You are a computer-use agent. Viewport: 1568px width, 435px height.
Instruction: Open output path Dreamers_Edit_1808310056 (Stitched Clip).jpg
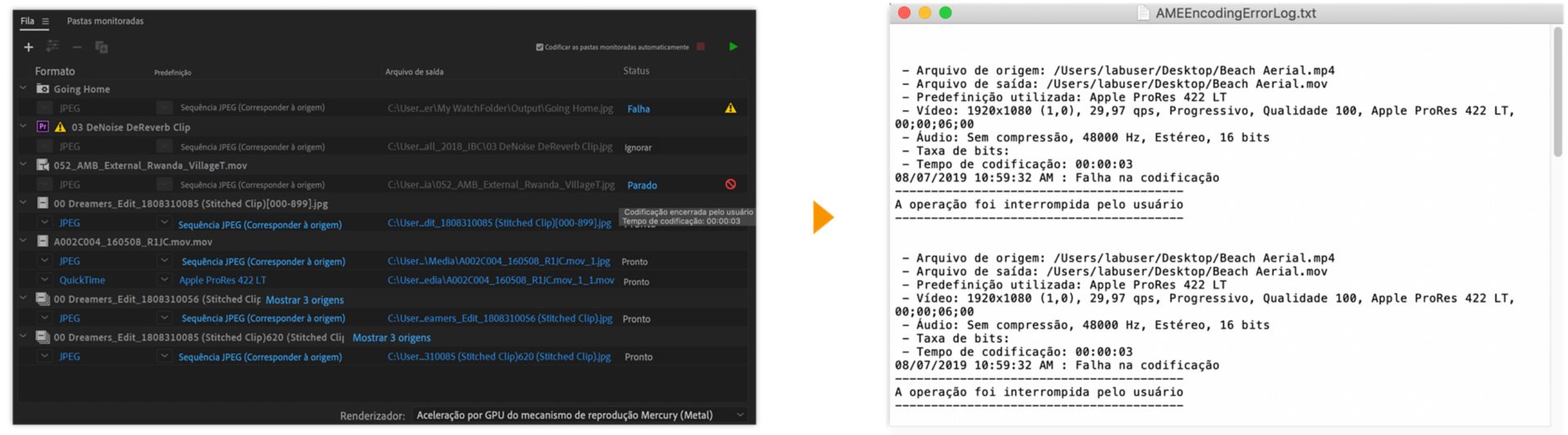click(x=500, y=318)
